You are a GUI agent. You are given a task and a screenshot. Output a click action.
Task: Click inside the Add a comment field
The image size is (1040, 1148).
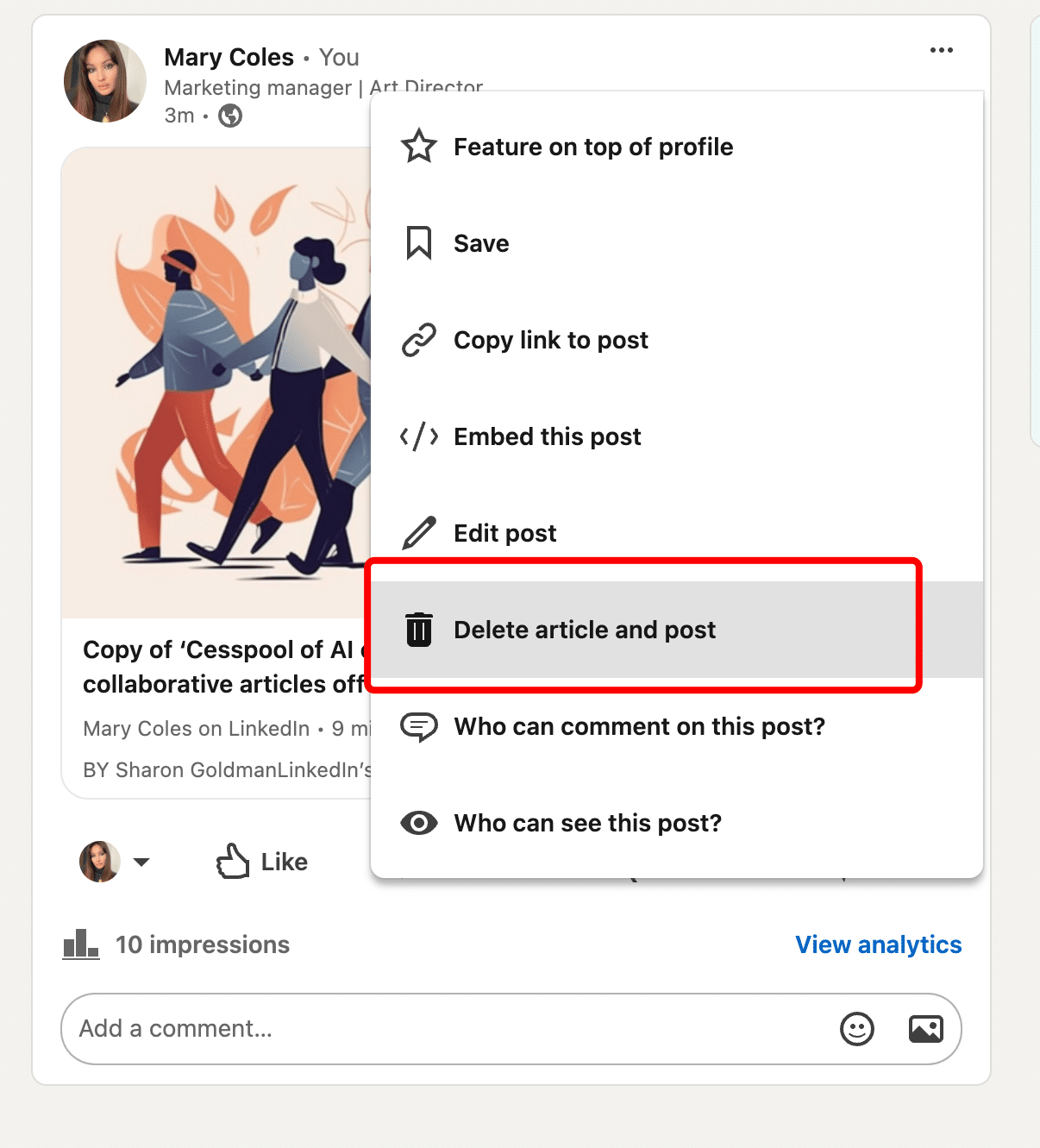[x=345, y=1029]
